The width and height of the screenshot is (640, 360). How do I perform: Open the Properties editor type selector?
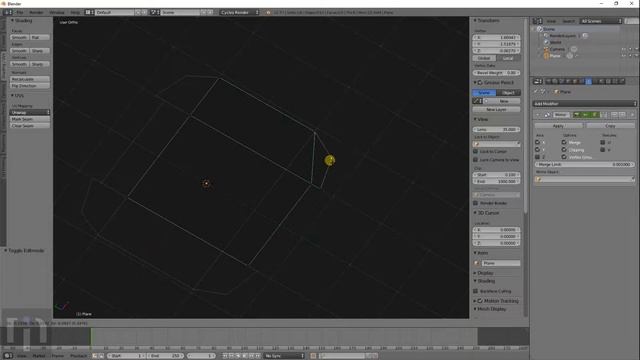(x=538, y=81)
